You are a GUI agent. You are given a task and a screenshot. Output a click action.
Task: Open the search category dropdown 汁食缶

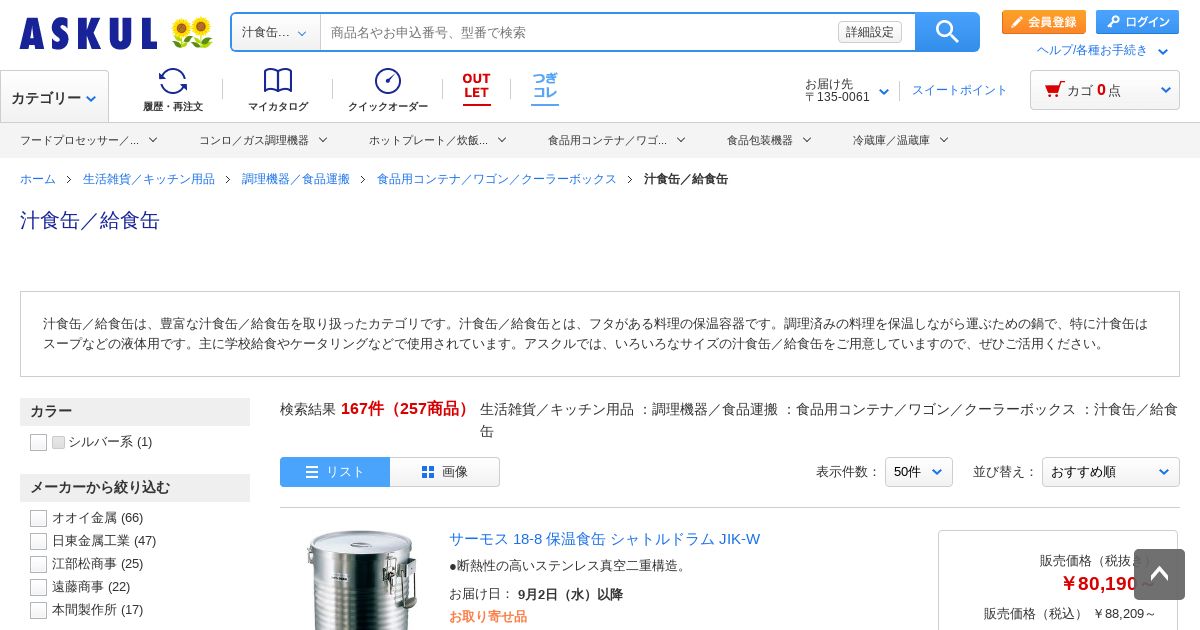coord(275,32)
